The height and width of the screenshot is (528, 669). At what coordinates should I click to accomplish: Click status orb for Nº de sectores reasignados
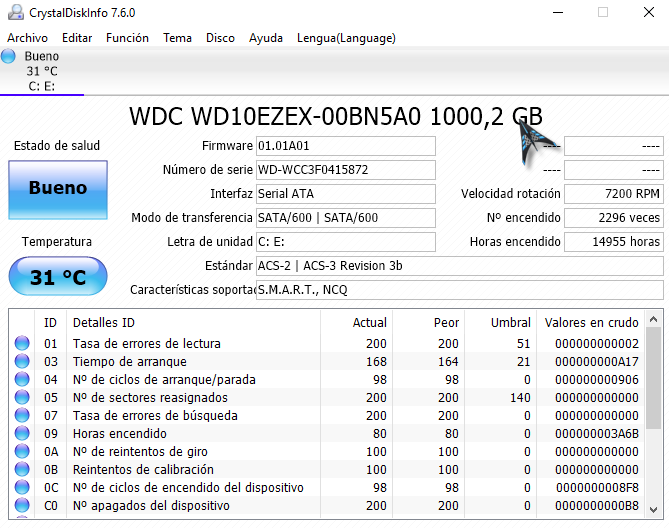pos(22,397)
